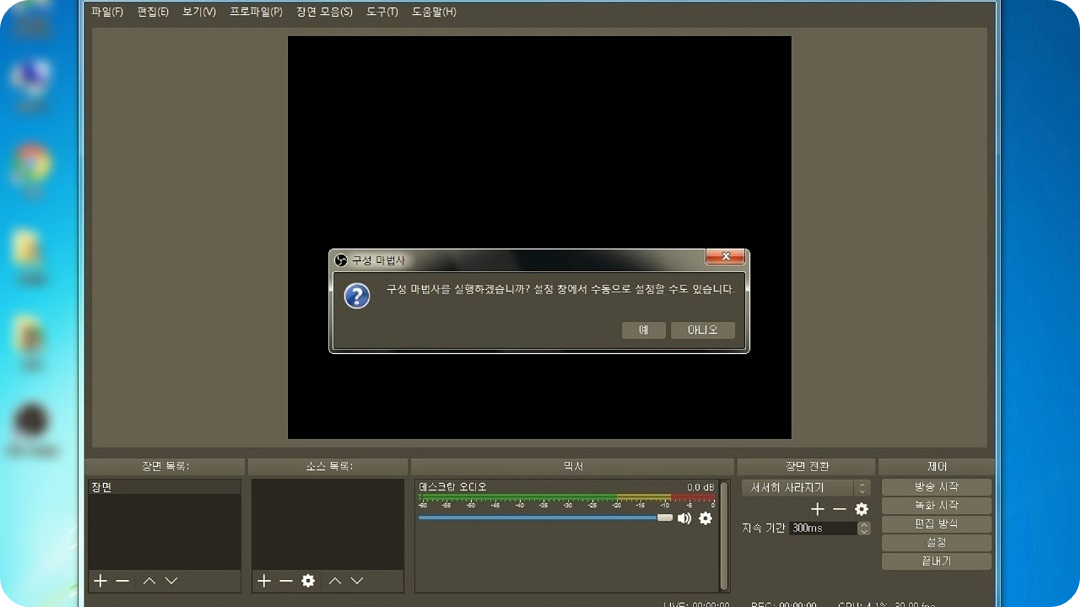Image resolution: width=1080 pixels, height=607 pixels.
Task: Click 예 to run the configuration wizard
Action: coord(643,330)
